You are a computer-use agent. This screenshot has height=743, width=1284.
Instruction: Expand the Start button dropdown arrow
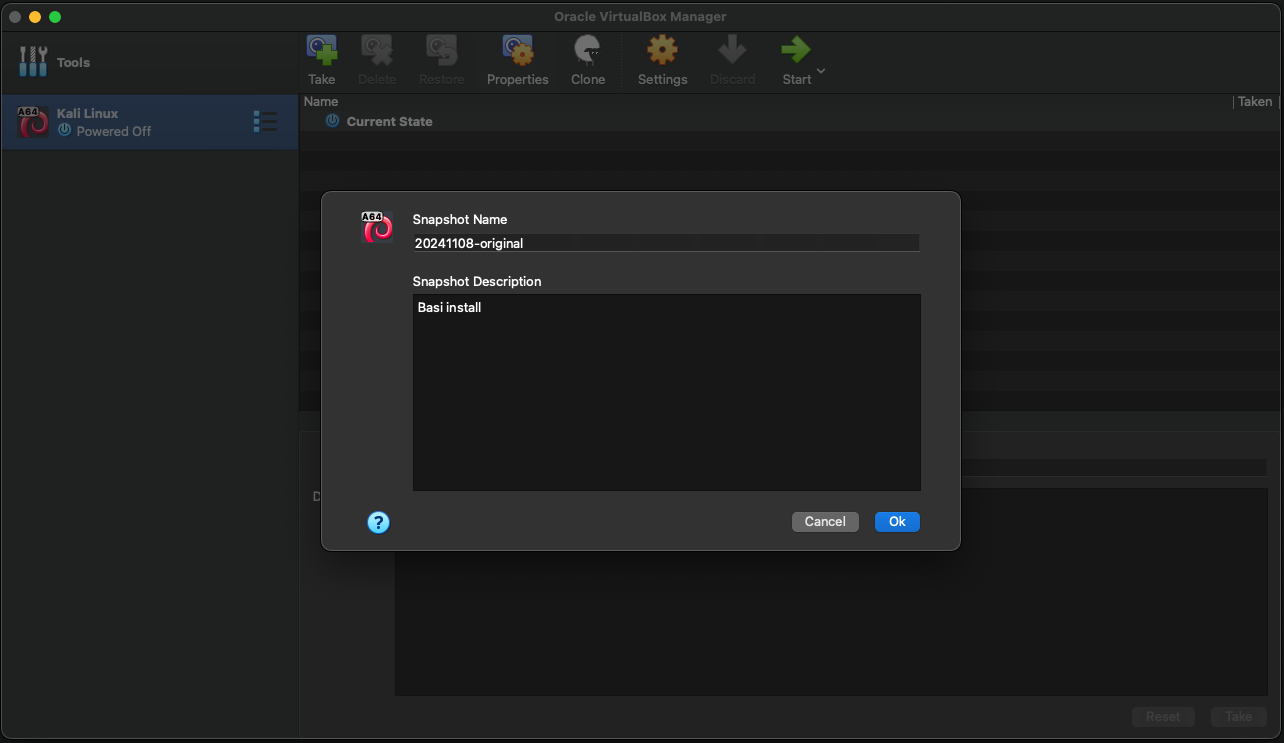(821, 71)
